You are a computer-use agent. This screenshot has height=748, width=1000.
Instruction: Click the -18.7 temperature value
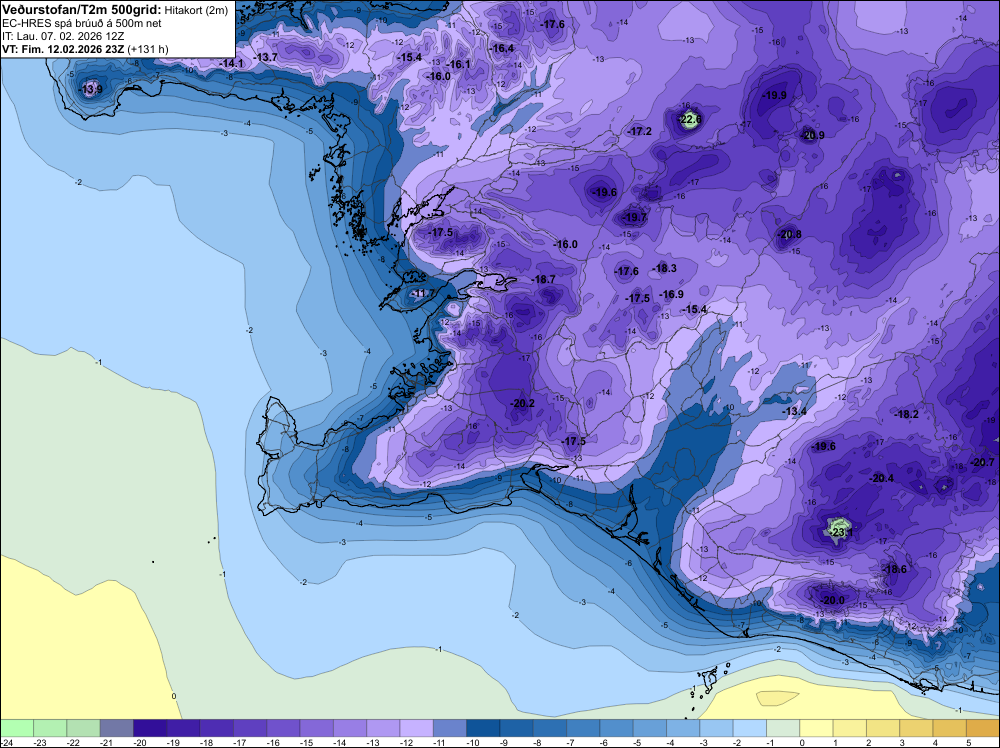tap(543, 279)
